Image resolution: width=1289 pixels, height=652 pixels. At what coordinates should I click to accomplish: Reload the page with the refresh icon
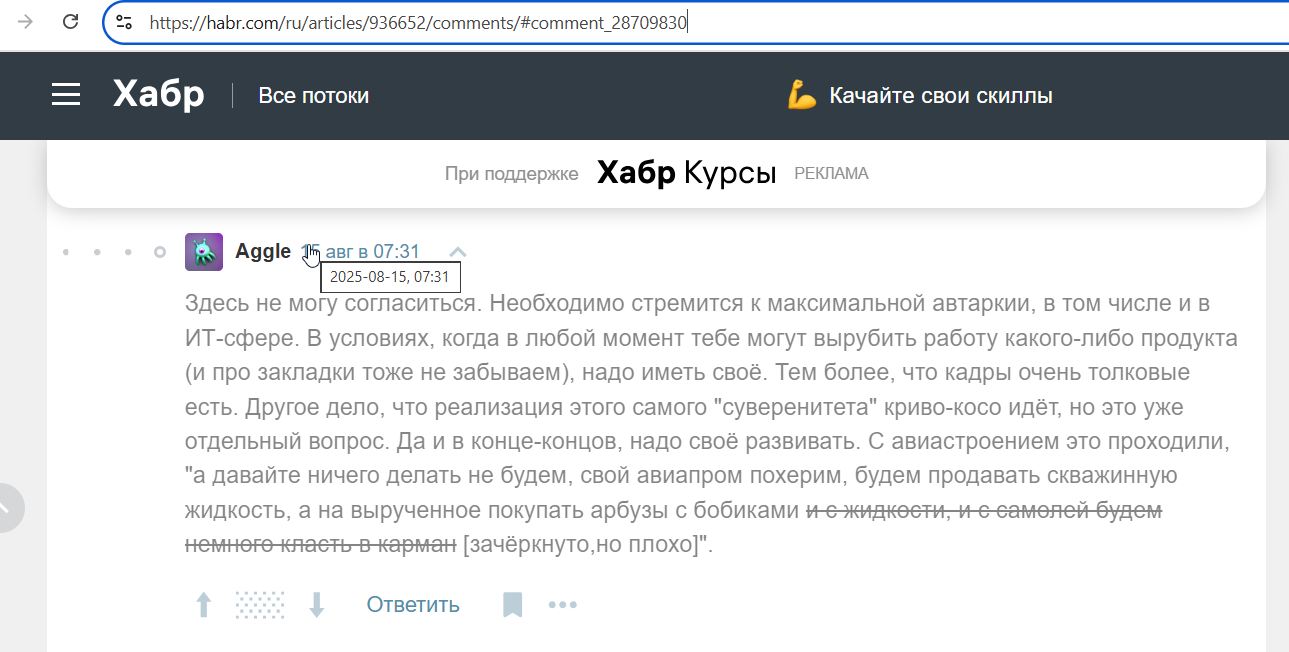(x=68, y=21)
